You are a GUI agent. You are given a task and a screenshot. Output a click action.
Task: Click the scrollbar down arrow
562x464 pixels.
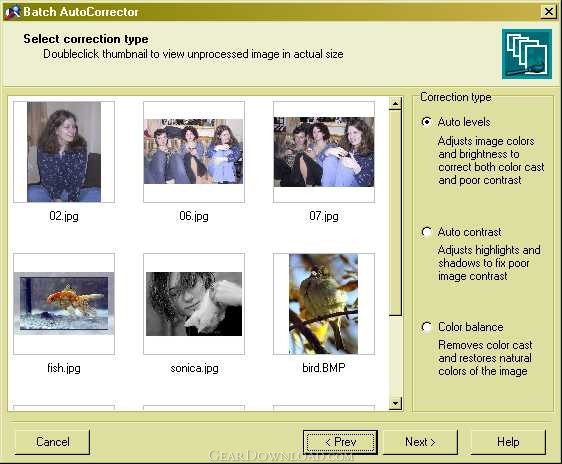[395, 403]
